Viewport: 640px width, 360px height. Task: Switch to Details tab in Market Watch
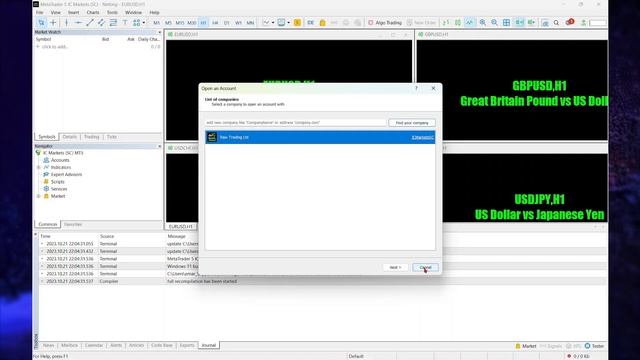(x=70, y=137)
